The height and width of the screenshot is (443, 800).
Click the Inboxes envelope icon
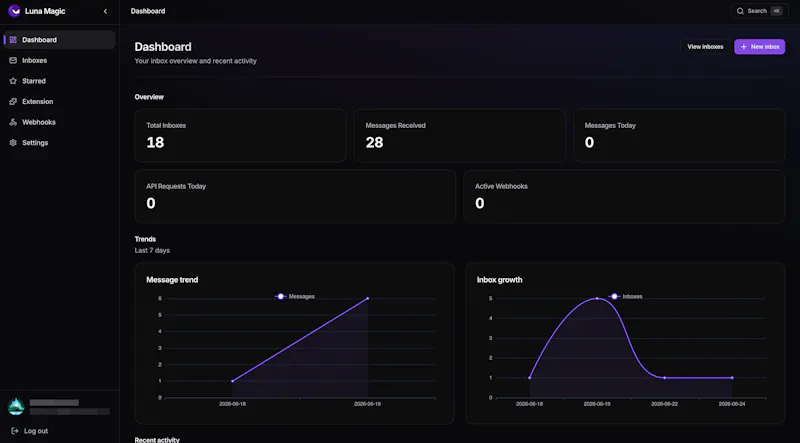point(13,60)
